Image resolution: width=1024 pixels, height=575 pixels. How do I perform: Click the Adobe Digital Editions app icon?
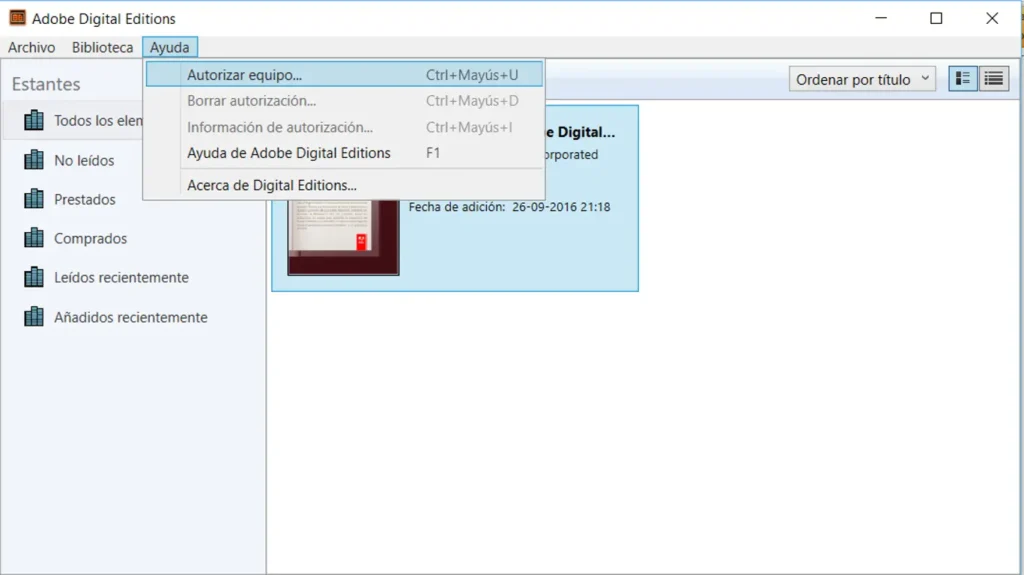pyautogui.click(x=17, y=18)
